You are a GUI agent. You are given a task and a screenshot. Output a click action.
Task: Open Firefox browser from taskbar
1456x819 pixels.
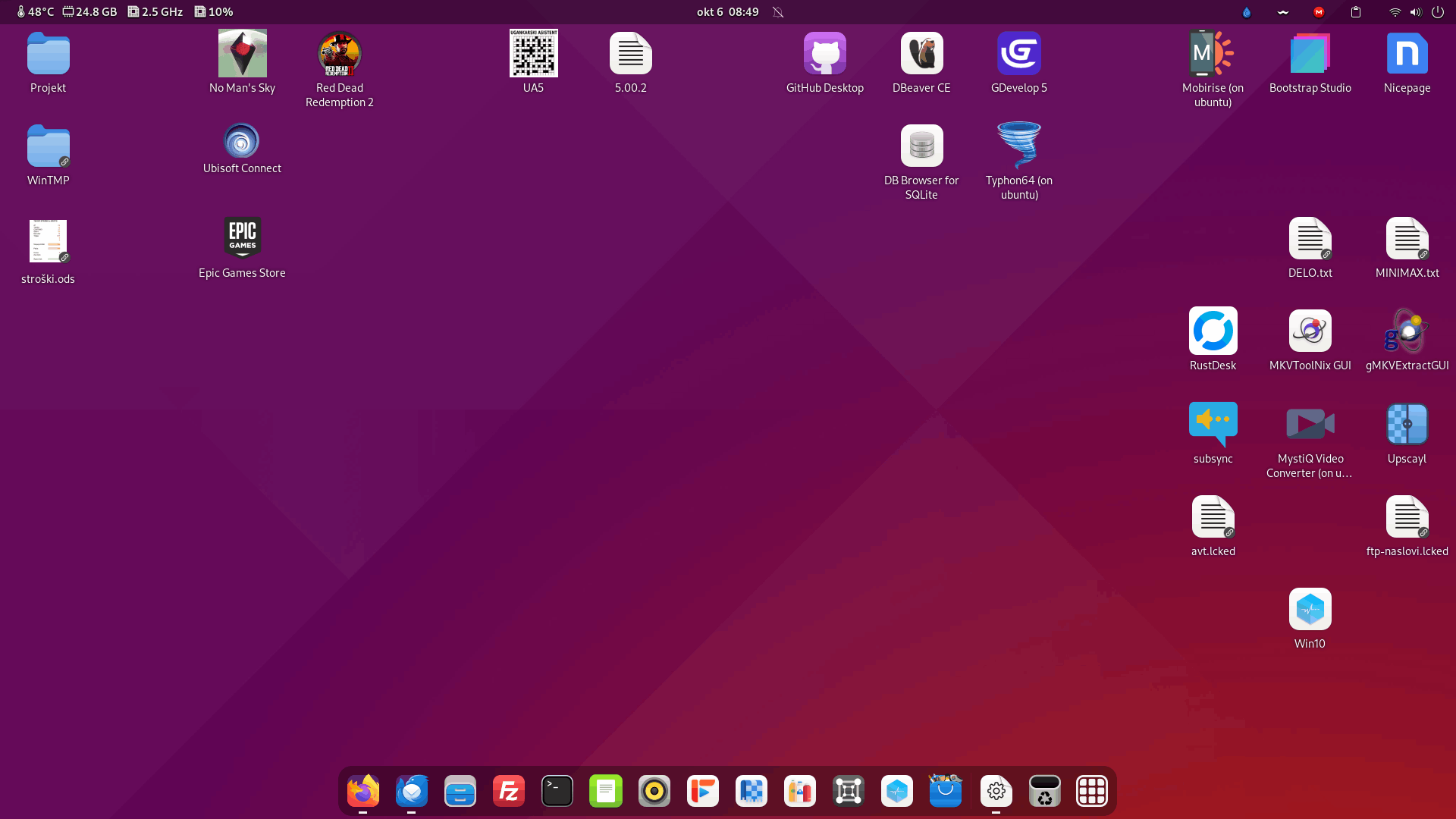click(363, 791)
